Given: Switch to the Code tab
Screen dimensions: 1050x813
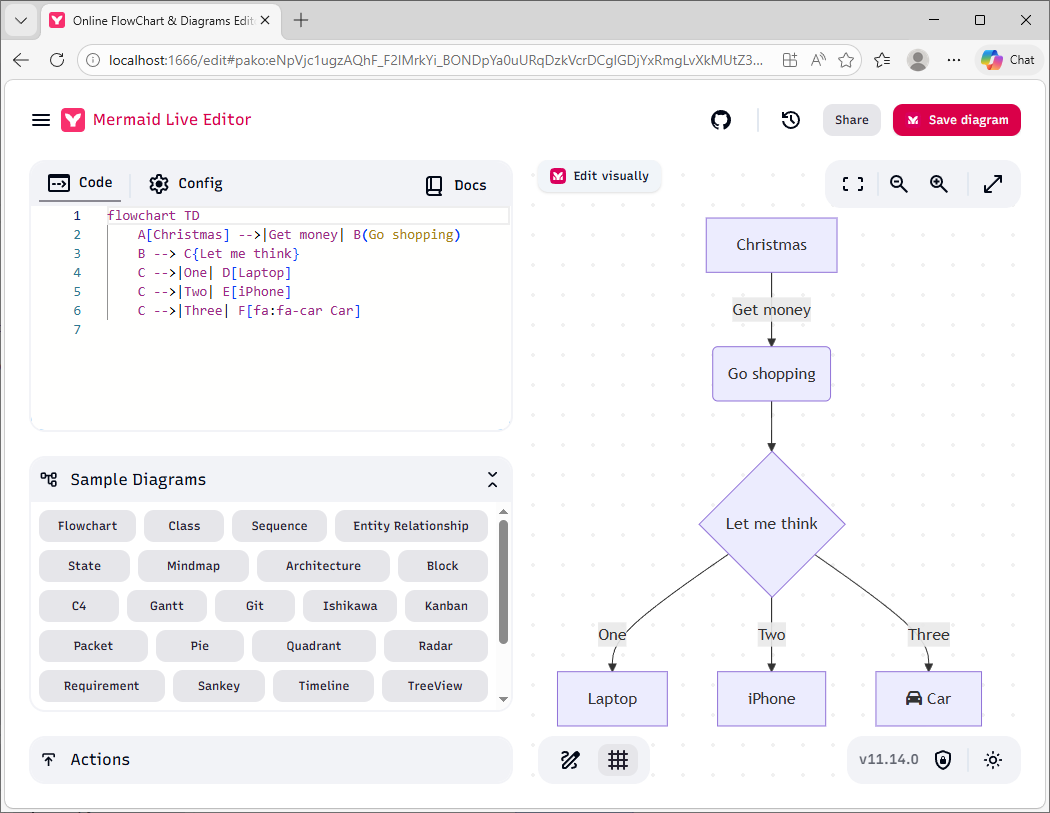Looking at the screenshot, I should coord(80,183).
